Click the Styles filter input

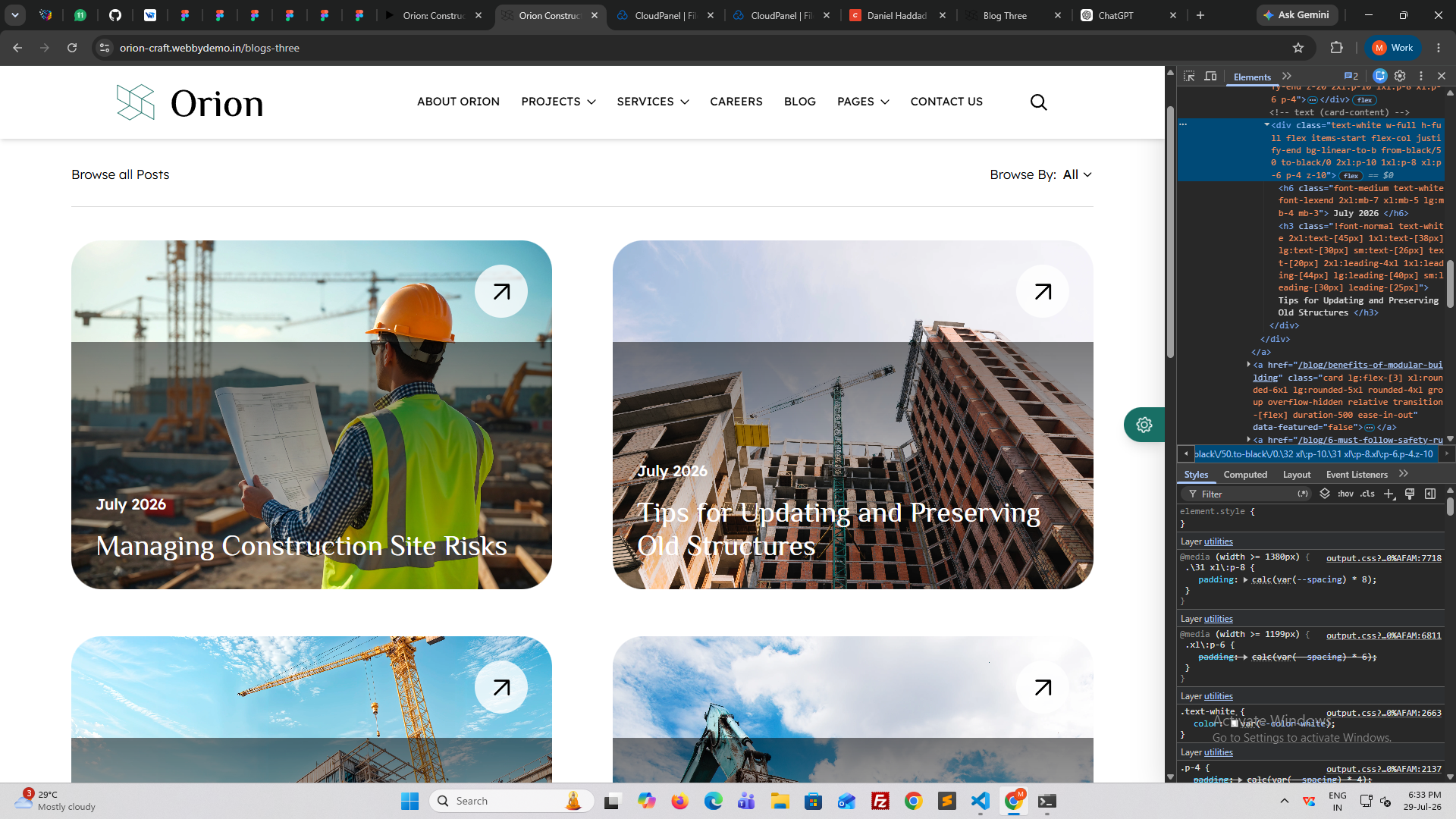pyautogui.click(x=1247, y=494)
